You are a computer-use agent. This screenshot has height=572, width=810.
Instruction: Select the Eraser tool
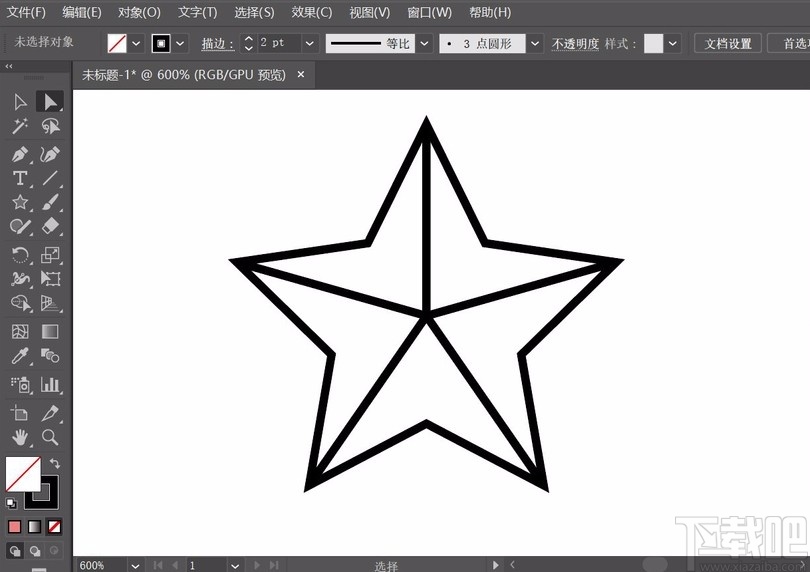click(50, 226)
